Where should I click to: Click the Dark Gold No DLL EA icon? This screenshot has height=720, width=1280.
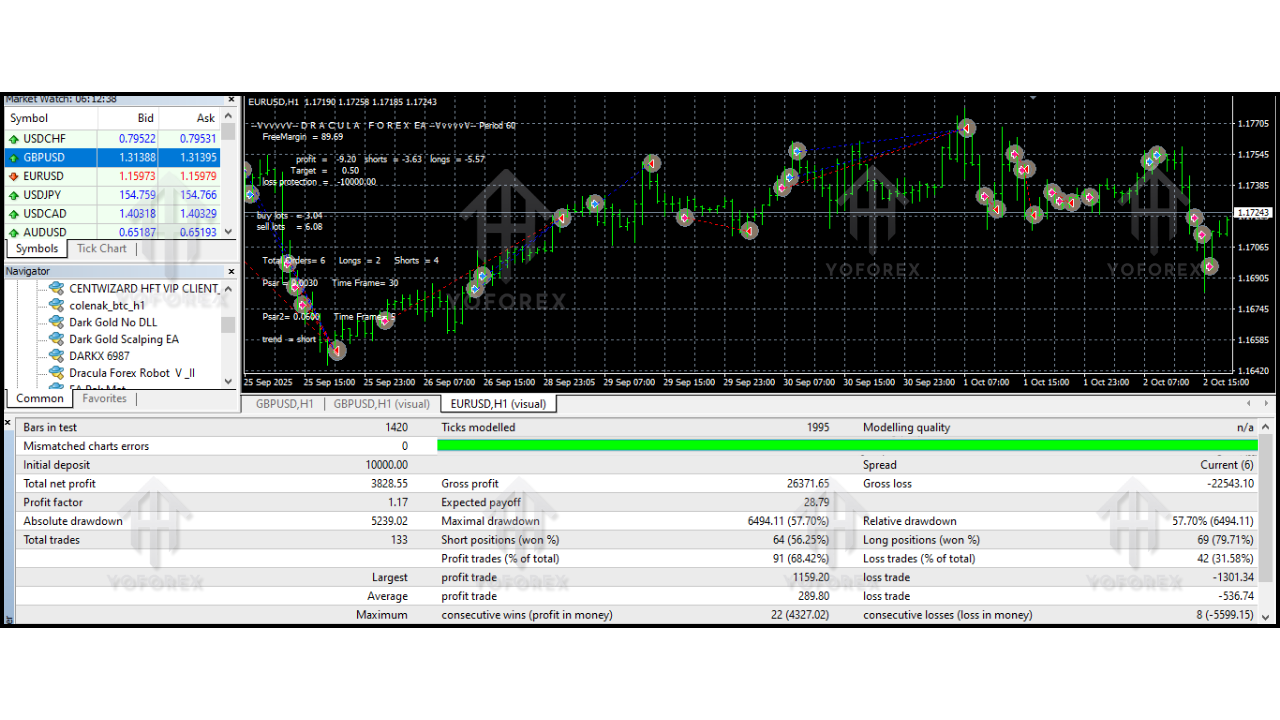tap(55, 322)
